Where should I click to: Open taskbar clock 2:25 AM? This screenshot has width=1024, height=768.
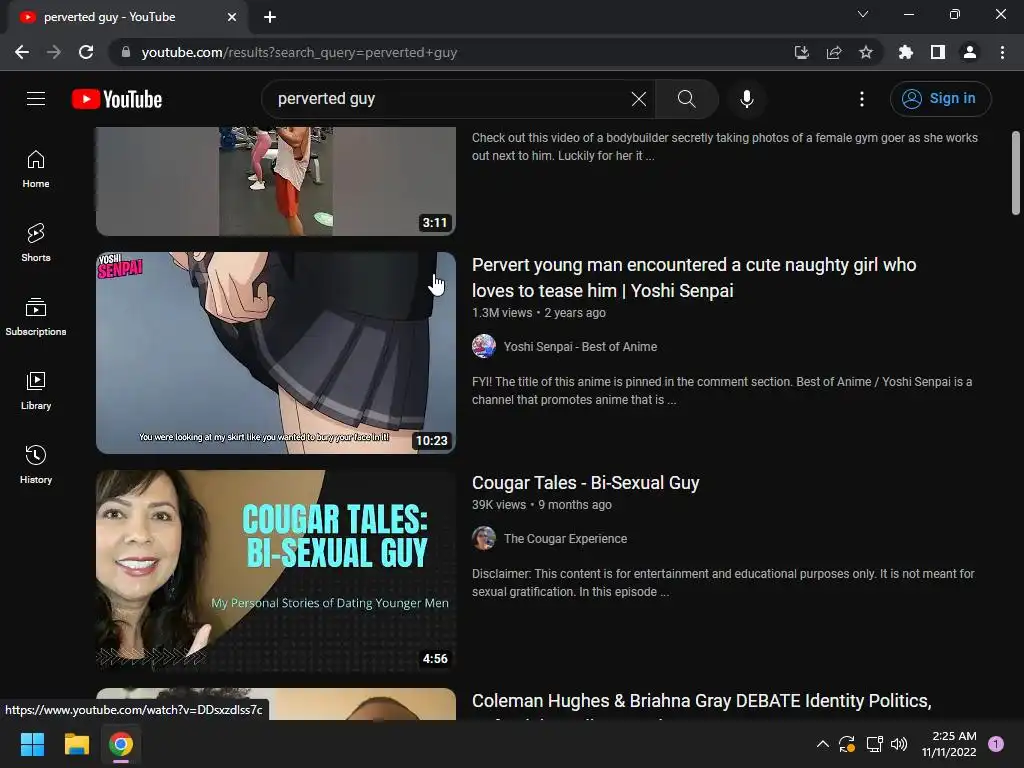coord(949,744)
